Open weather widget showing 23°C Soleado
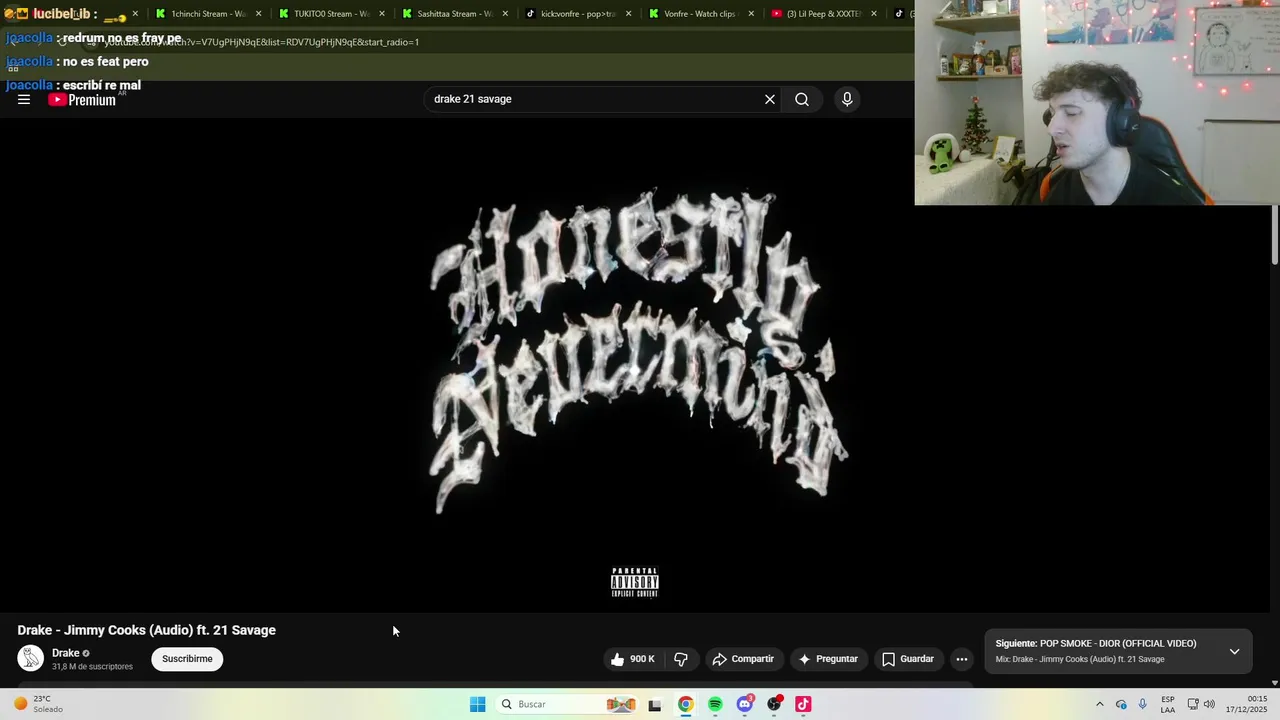1280x720 pixels. pos(38,704)
